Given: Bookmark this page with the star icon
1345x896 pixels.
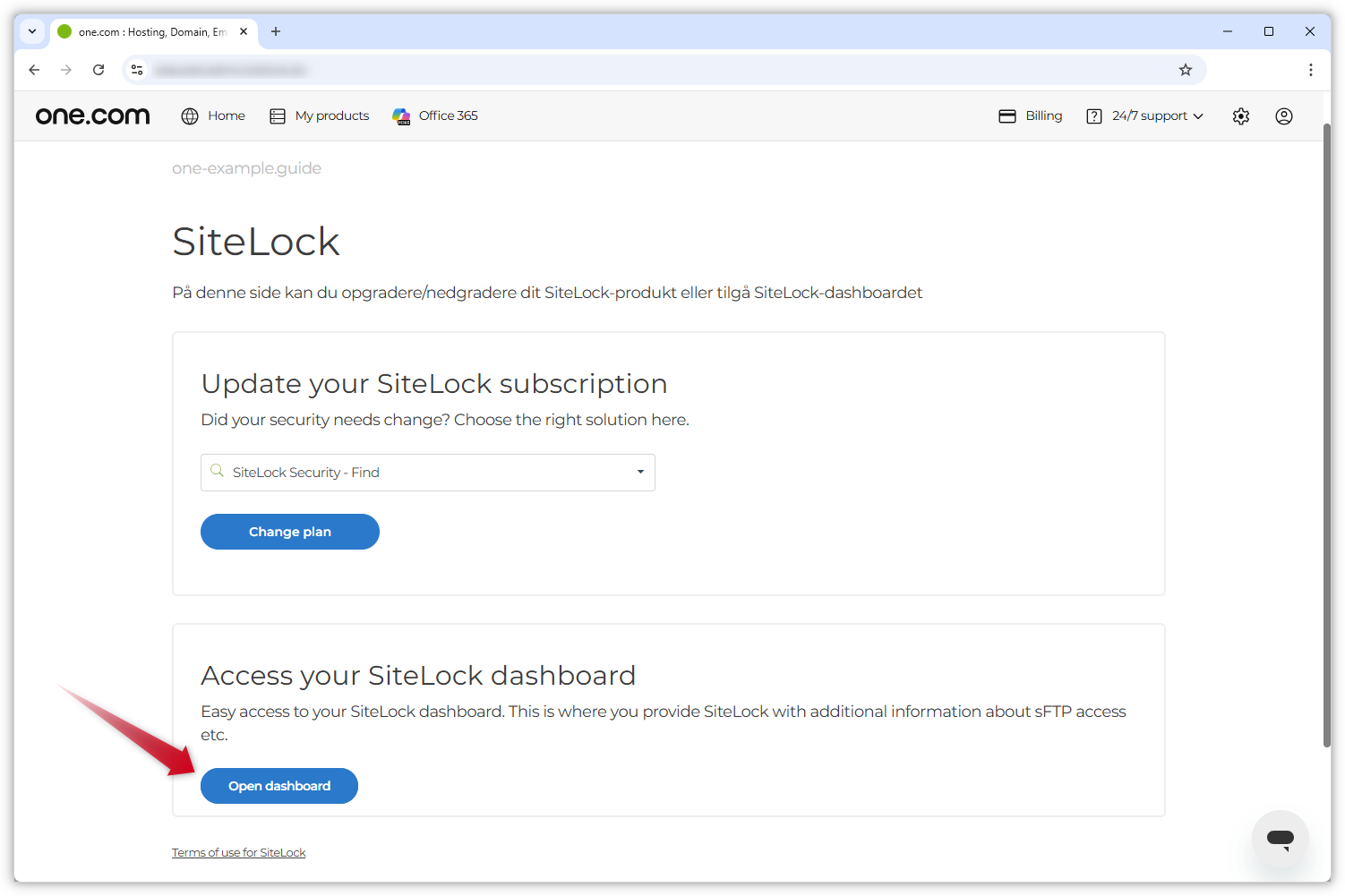Looking at the screenshot, I should coord(1186,69).
